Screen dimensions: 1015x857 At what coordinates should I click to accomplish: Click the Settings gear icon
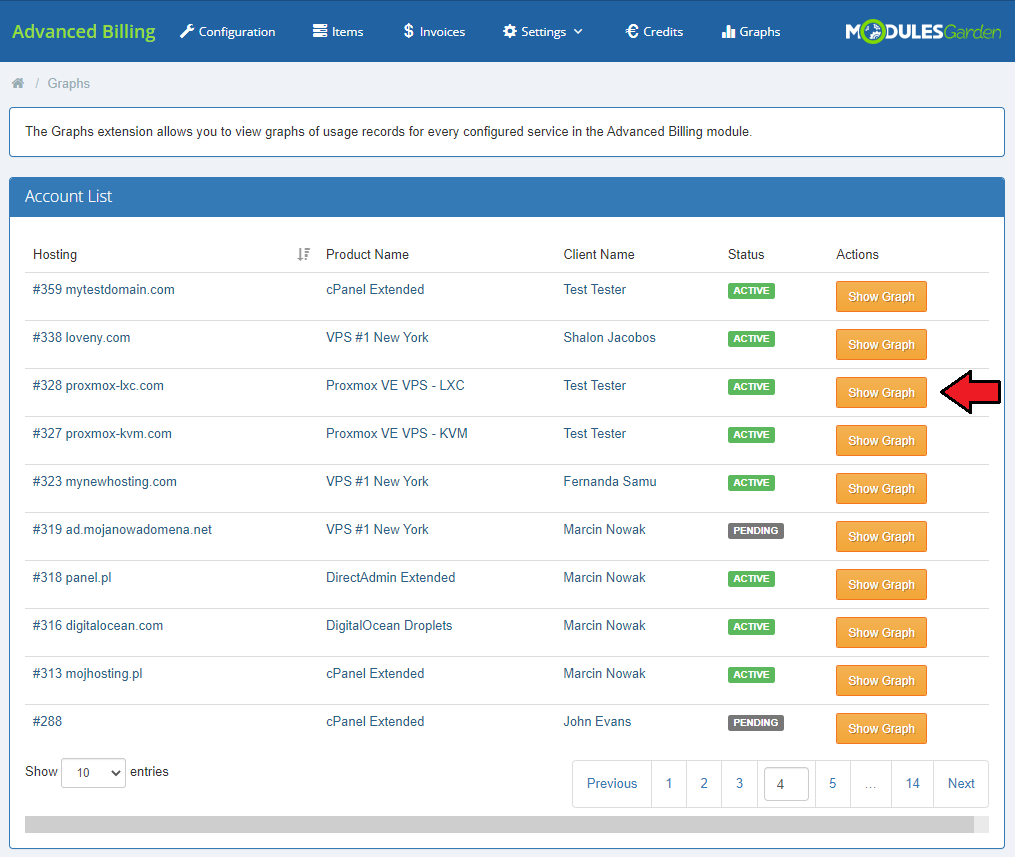coord(510,31)
